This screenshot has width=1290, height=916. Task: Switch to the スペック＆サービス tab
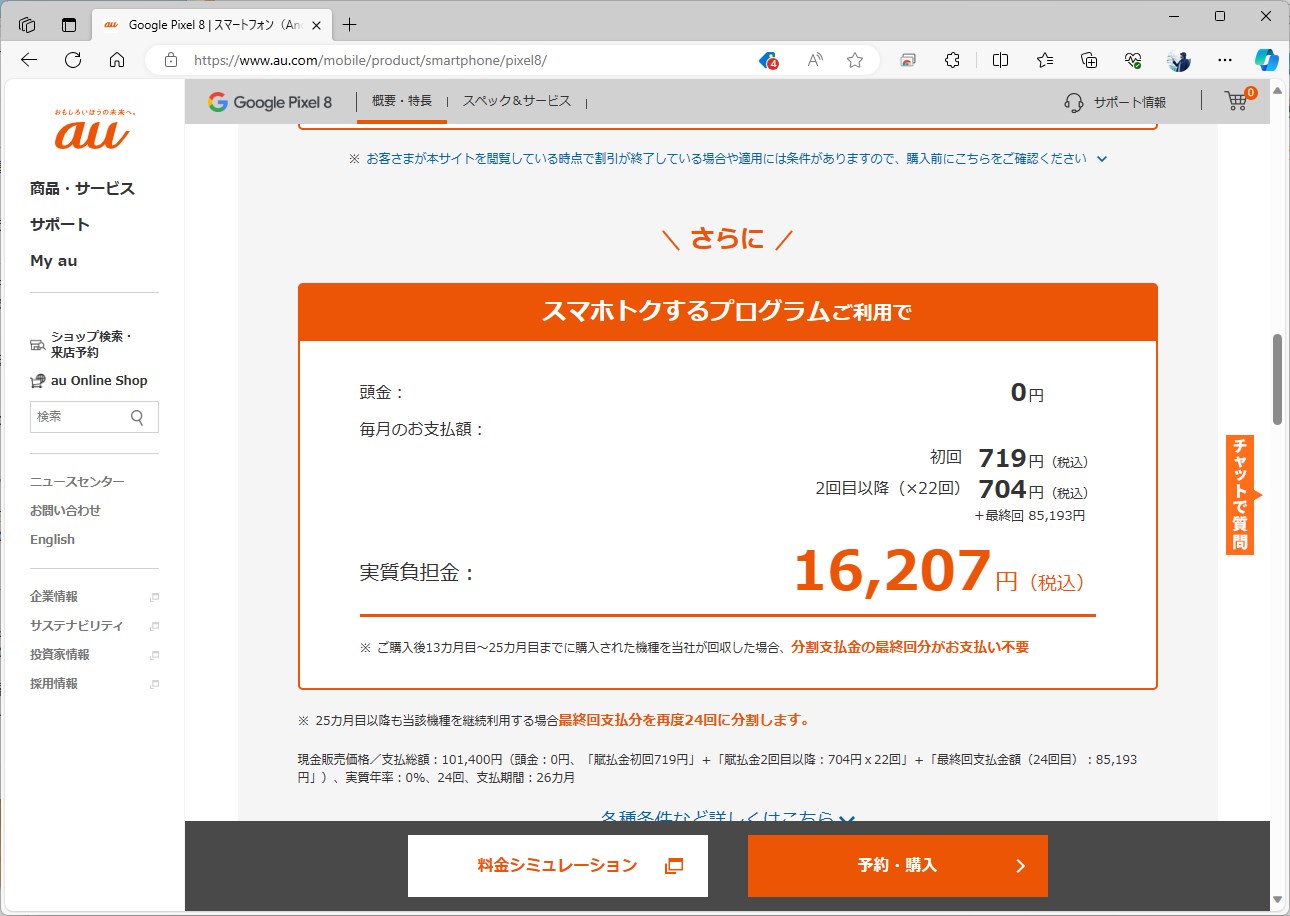coord(516,100)
